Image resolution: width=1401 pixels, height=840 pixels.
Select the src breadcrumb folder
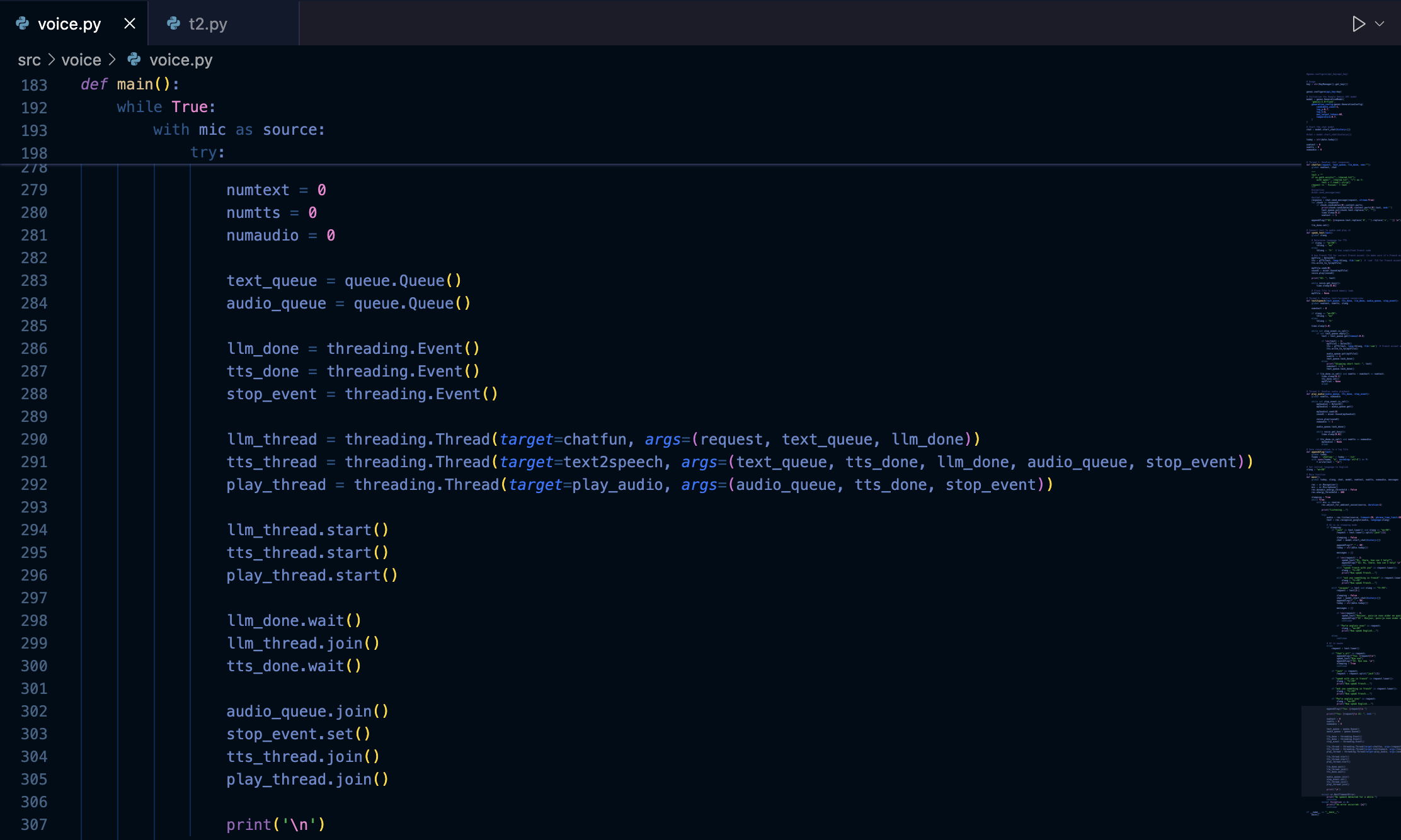click(29, 60)
